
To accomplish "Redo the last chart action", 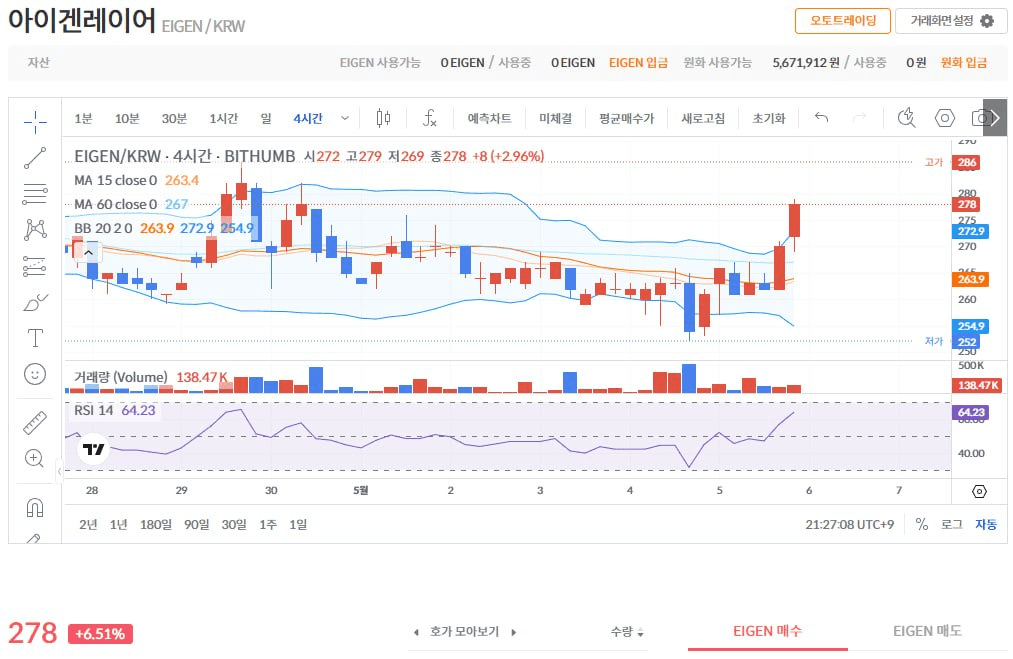I will [859, 118].
